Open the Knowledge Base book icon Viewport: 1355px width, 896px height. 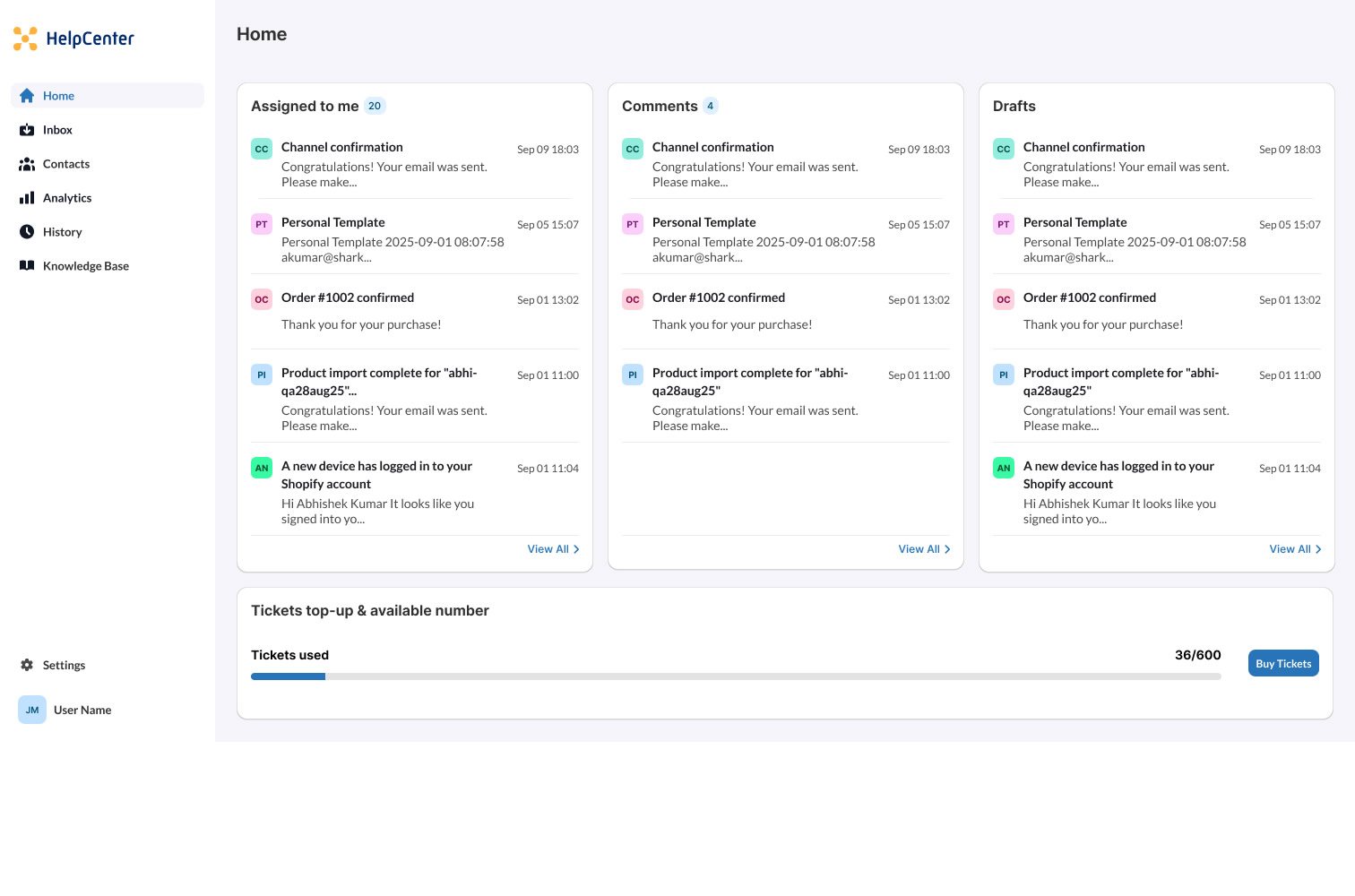(27, 266)
